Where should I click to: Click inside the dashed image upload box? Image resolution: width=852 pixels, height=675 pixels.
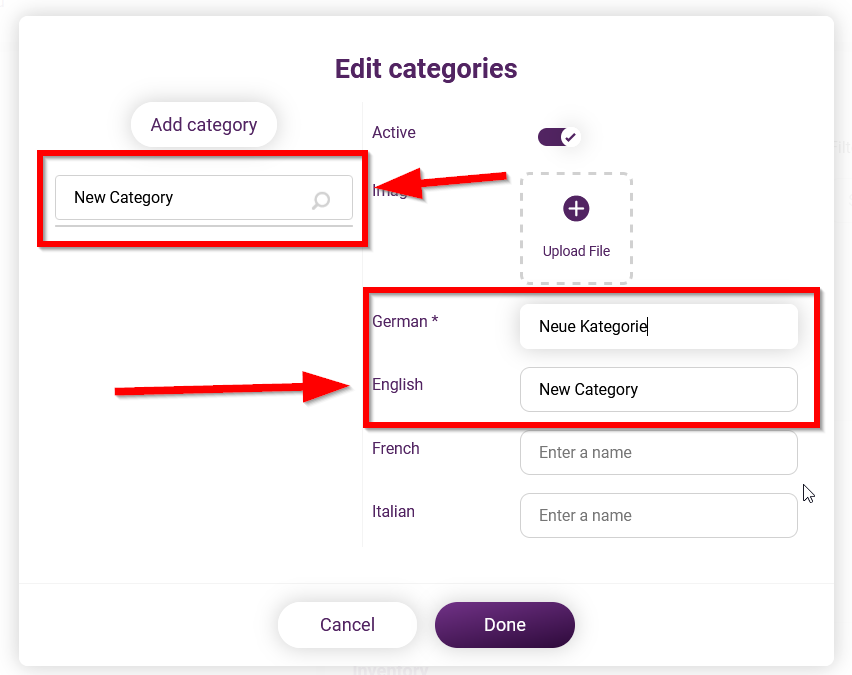(x=576, y=228)
